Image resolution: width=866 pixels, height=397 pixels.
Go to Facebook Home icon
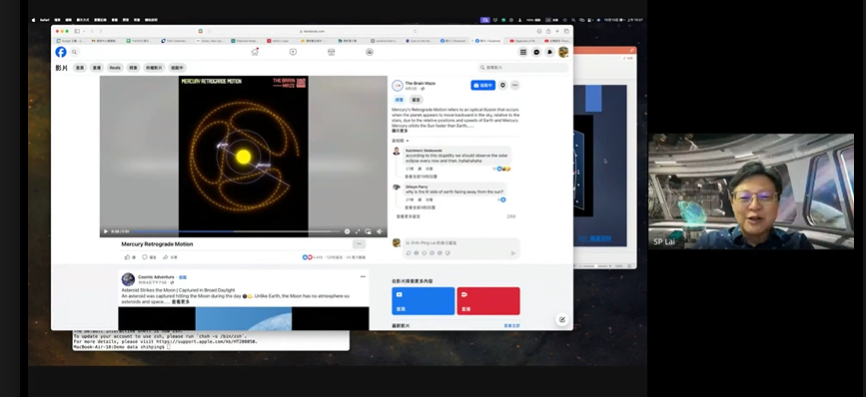[255, 52]
